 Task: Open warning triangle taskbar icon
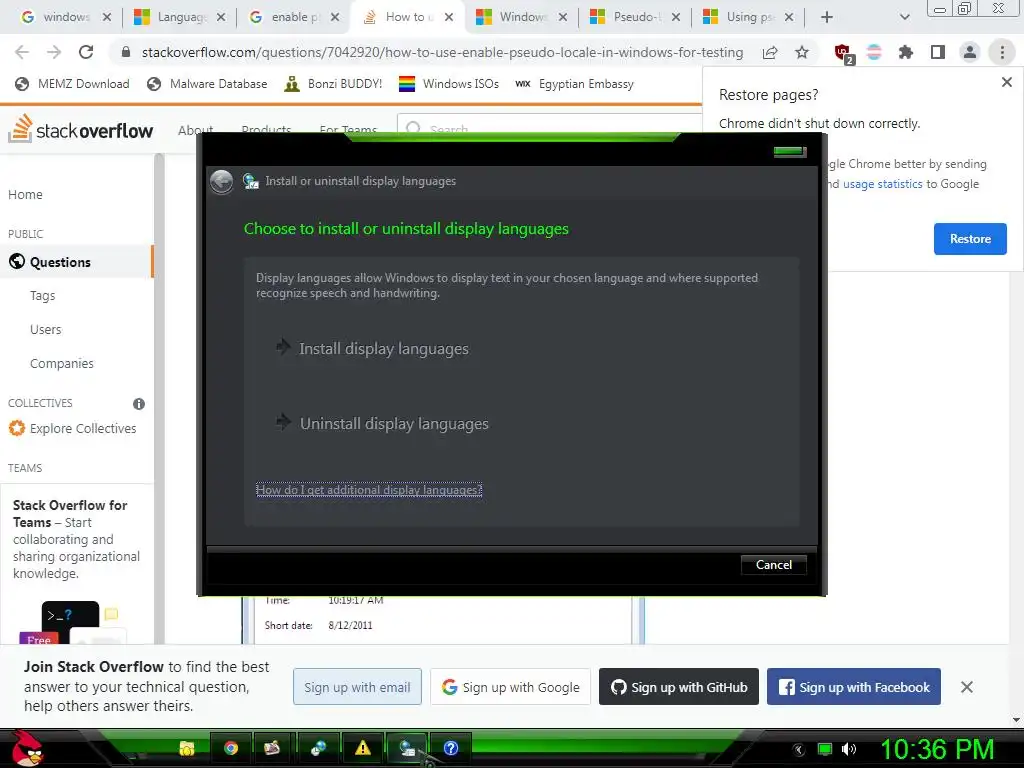click(362, 748)
